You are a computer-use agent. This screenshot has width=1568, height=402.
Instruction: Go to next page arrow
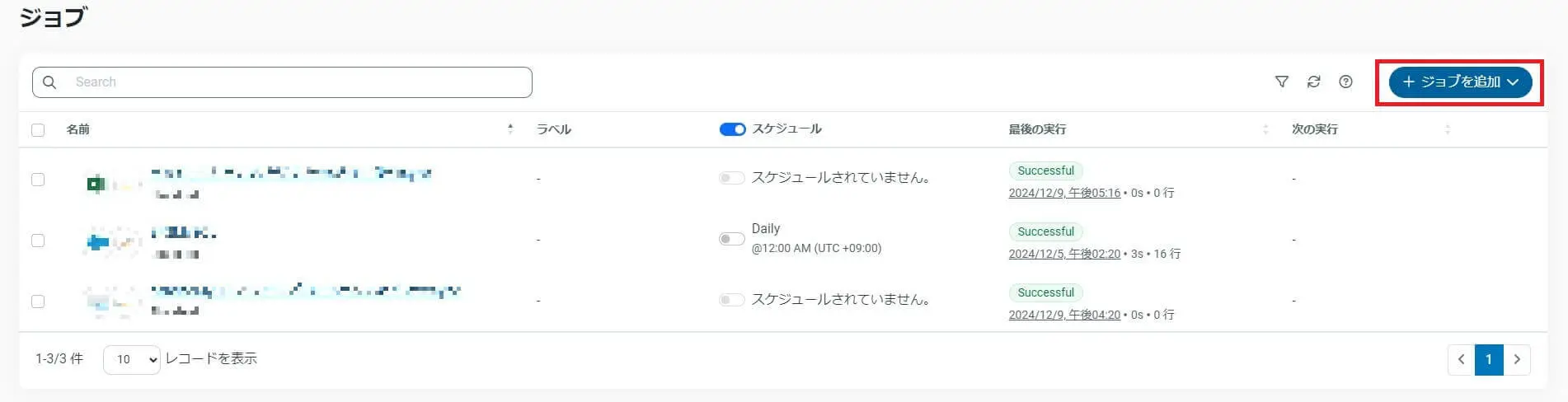pos(1517,359)
